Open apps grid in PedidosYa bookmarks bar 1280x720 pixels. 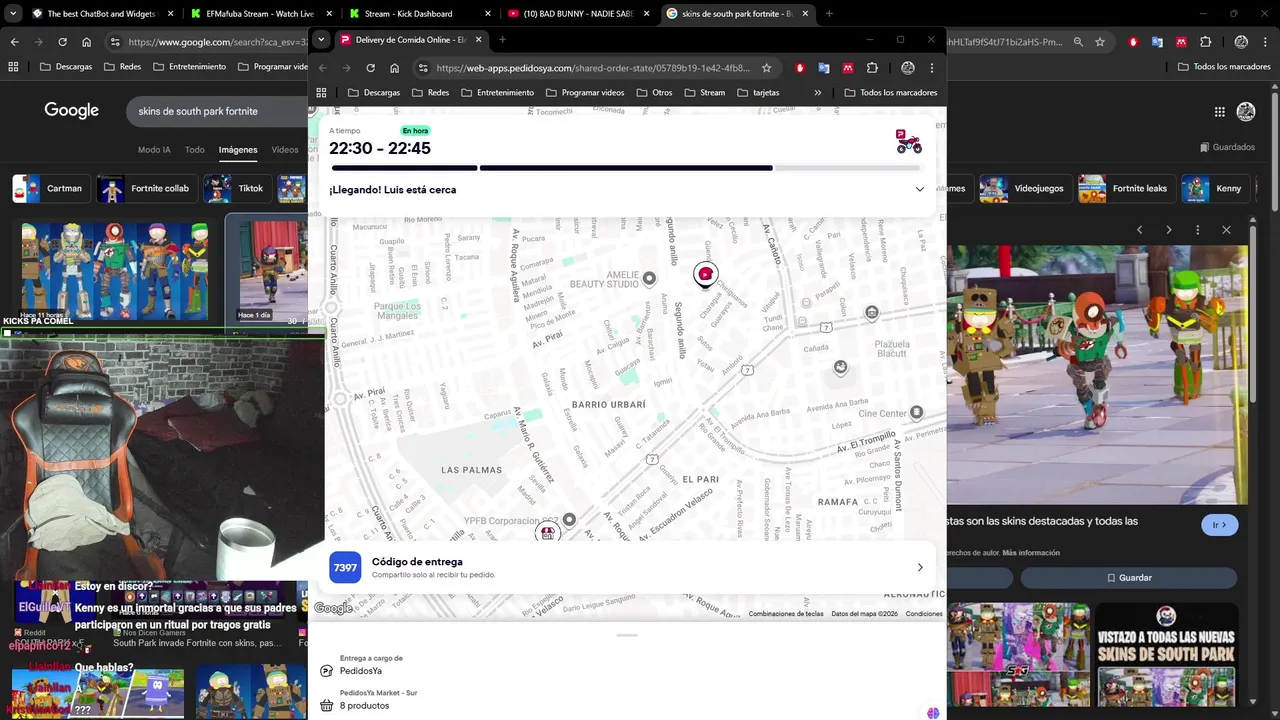pos(321,93)
